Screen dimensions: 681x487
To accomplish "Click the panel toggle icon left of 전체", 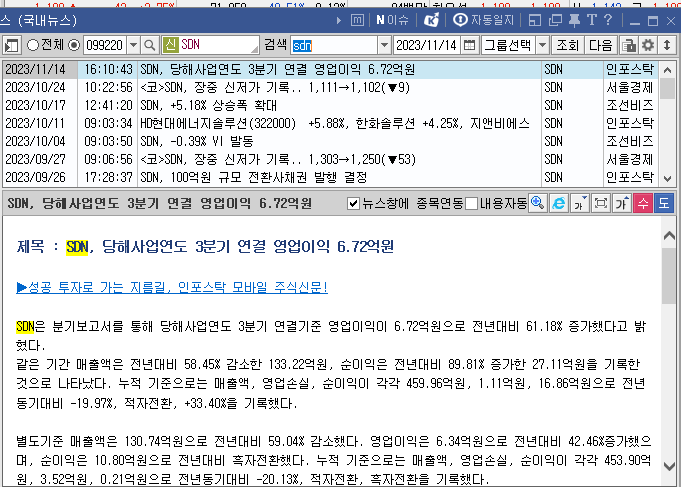I will tap(12, 45).
